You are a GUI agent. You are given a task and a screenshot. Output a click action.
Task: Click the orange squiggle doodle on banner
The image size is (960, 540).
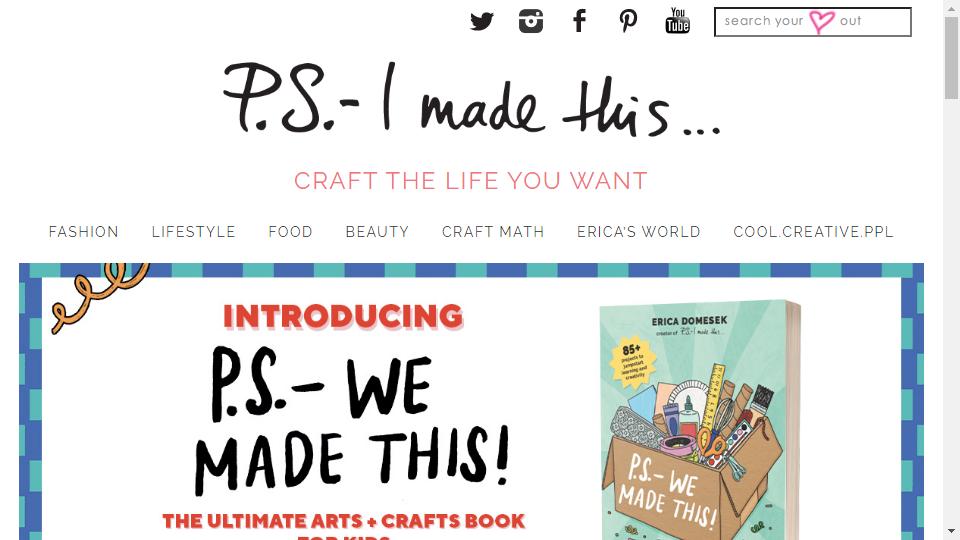(99, 297)
